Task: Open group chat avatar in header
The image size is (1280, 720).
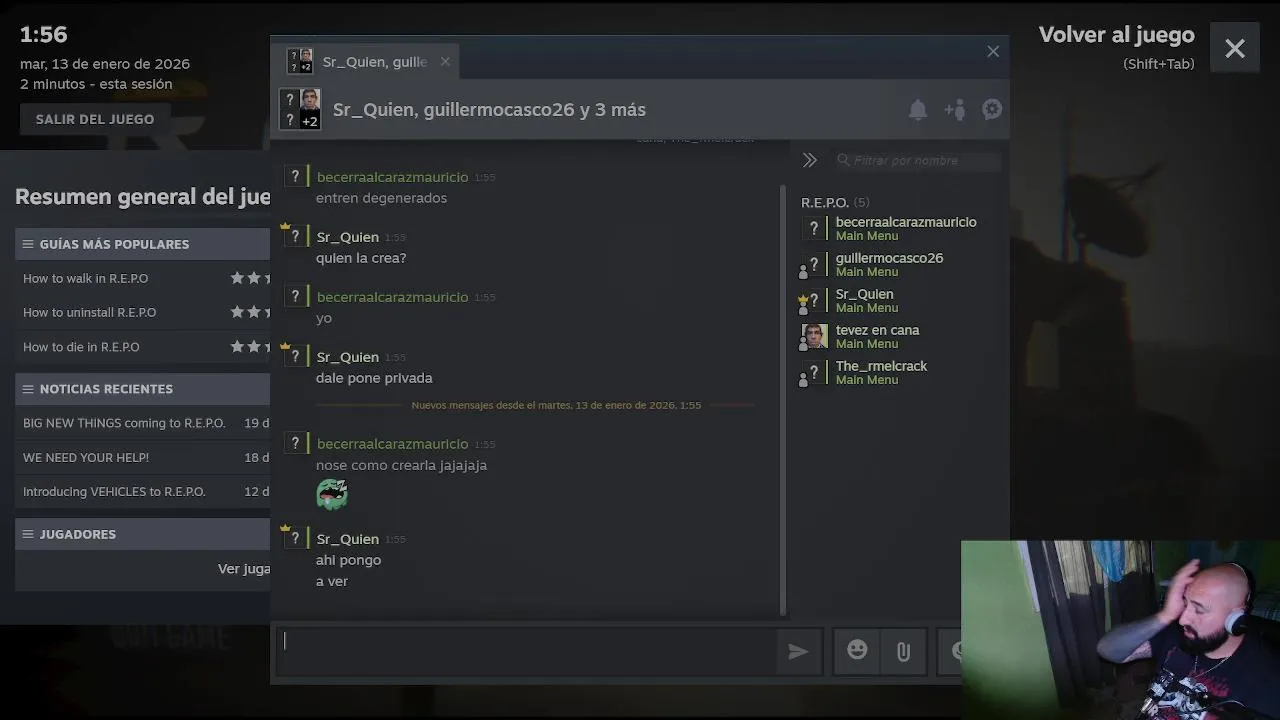Action: pos(300,109)
